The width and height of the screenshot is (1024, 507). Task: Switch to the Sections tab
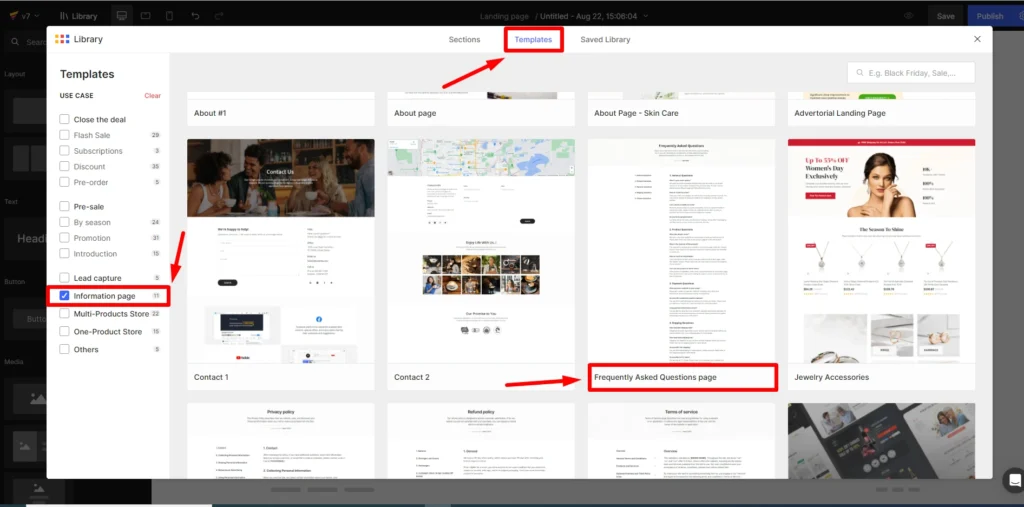tap(464, 39)
